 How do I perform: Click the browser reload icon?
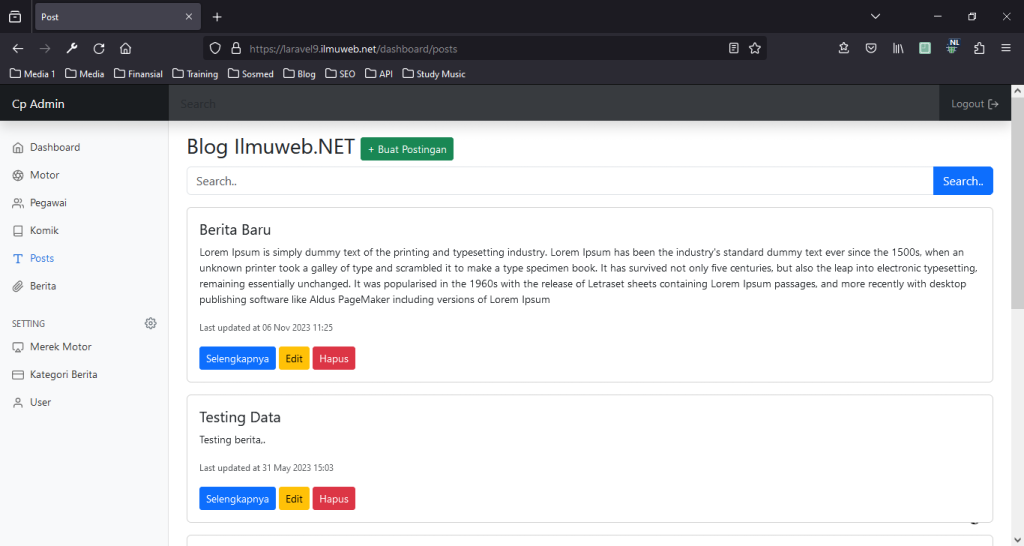99,48
